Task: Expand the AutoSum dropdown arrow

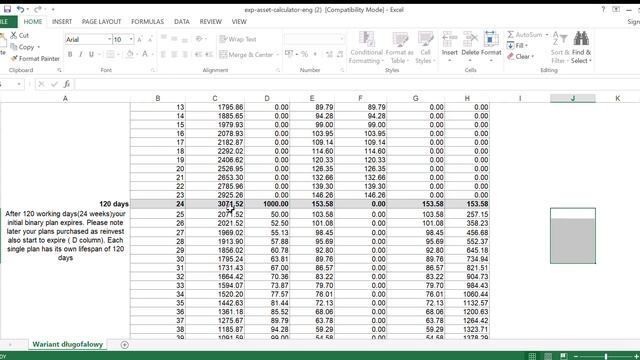Action: [x=547, y=35]
